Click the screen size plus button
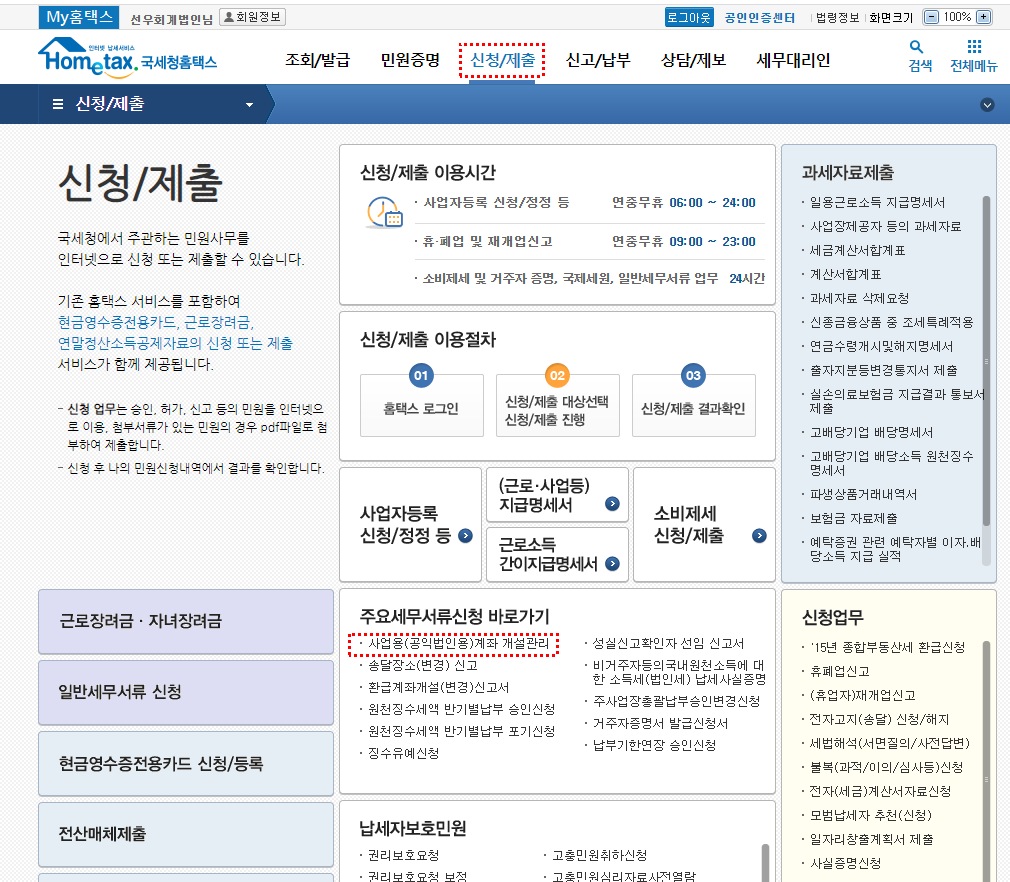 (983, 17)
